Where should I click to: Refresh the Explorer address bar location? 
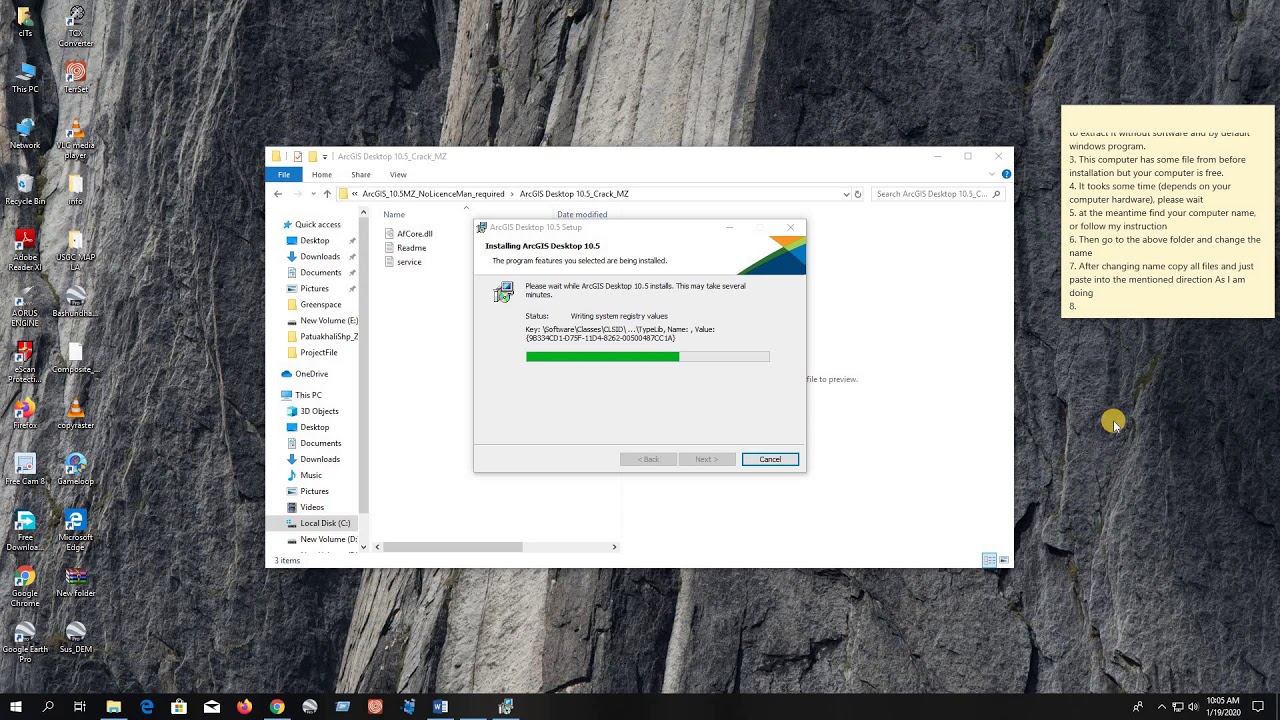(x=858, y=194)
